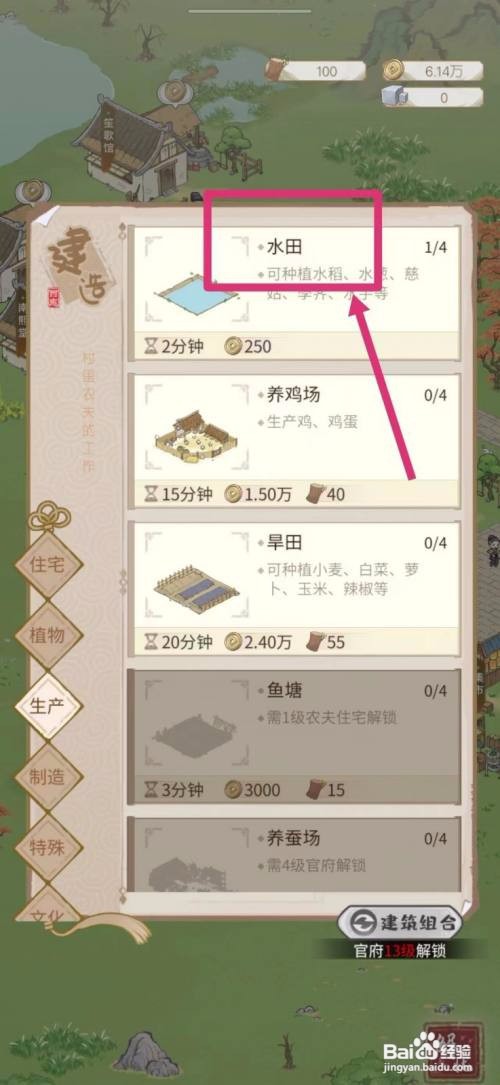Viewport: 500px width, 1085px height.
Task: Click the wood log icon beside 55
Action: [x=315, y=642]
